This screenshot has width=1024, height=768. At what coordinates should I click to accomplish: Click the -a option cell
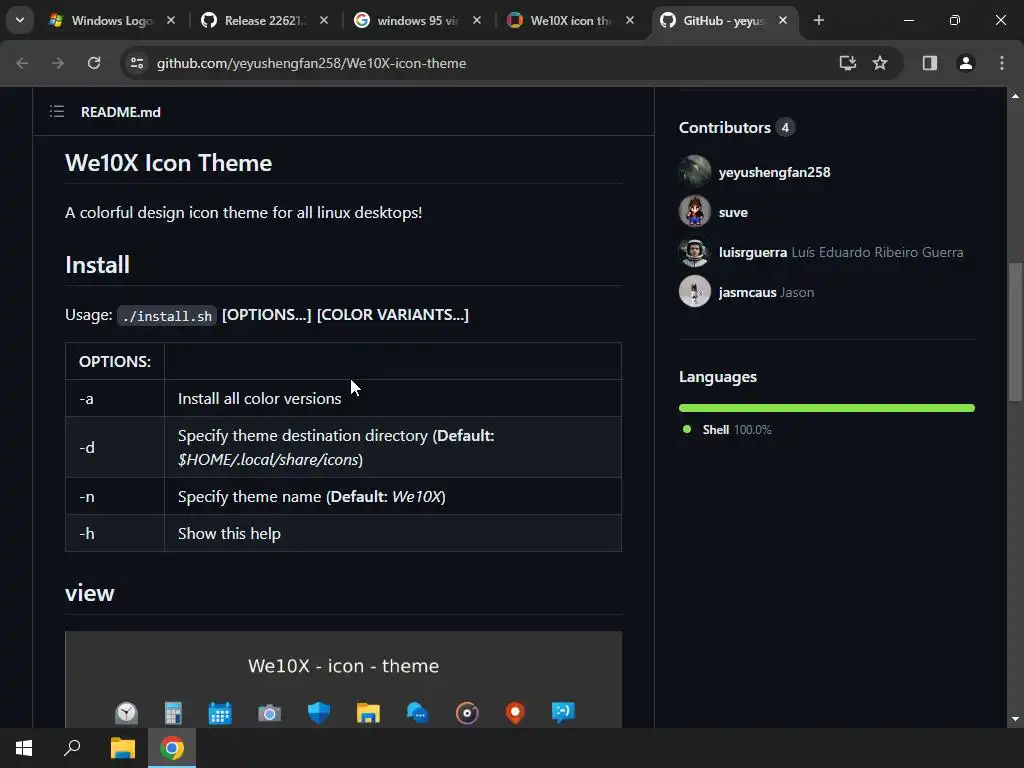115,398
